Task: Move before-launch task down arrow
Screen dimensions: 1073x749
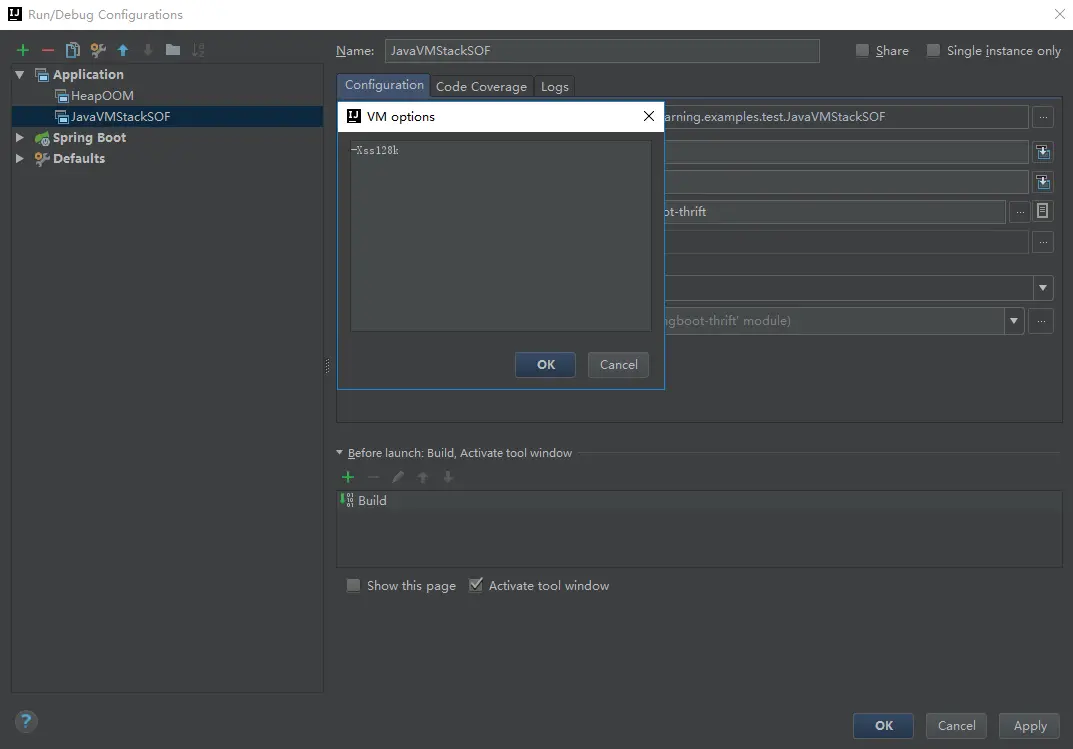Action: click(448, 477)
